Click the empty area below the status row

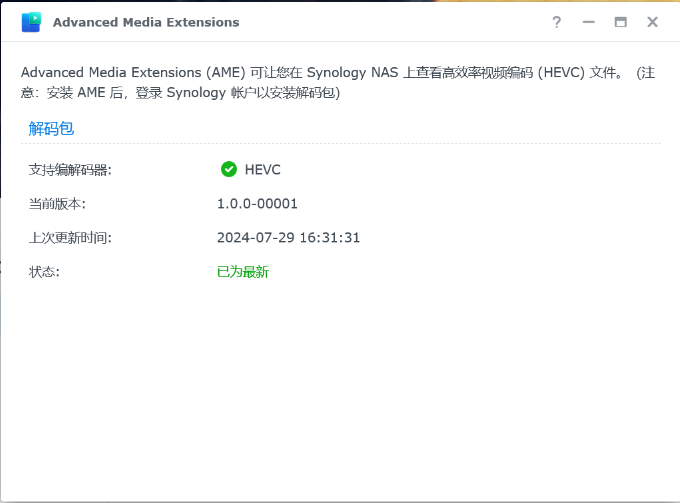(x=340, y=390)
